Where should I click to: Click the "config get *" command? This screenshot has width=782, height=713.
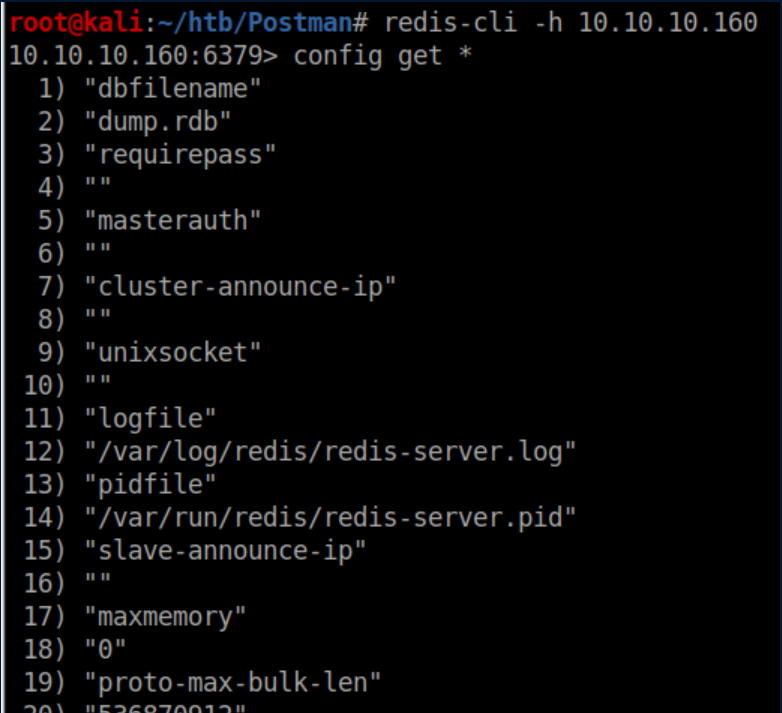coord(382,55)
